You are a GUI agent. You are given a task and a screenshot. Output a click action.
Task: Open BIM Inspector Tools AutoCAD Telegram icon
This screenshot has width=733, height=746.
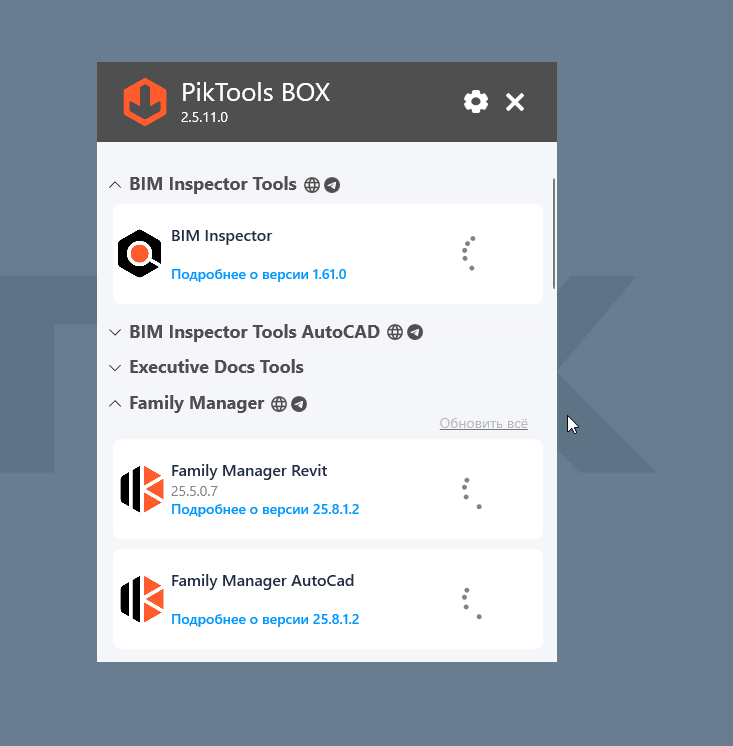tap(415, 332)
